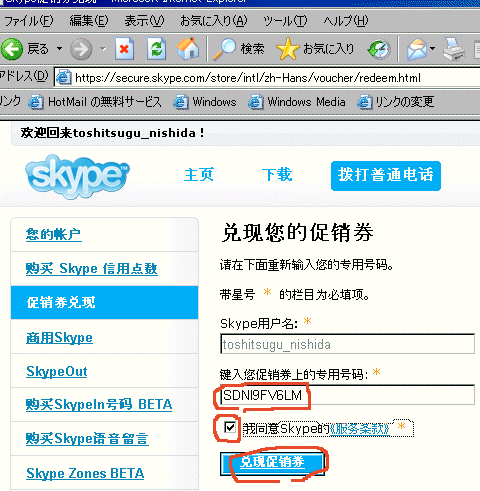Image resolution: width=480 pixels, height=491 pixels.
Task: Click the Refresh page icon
Action: click(157, 49)
